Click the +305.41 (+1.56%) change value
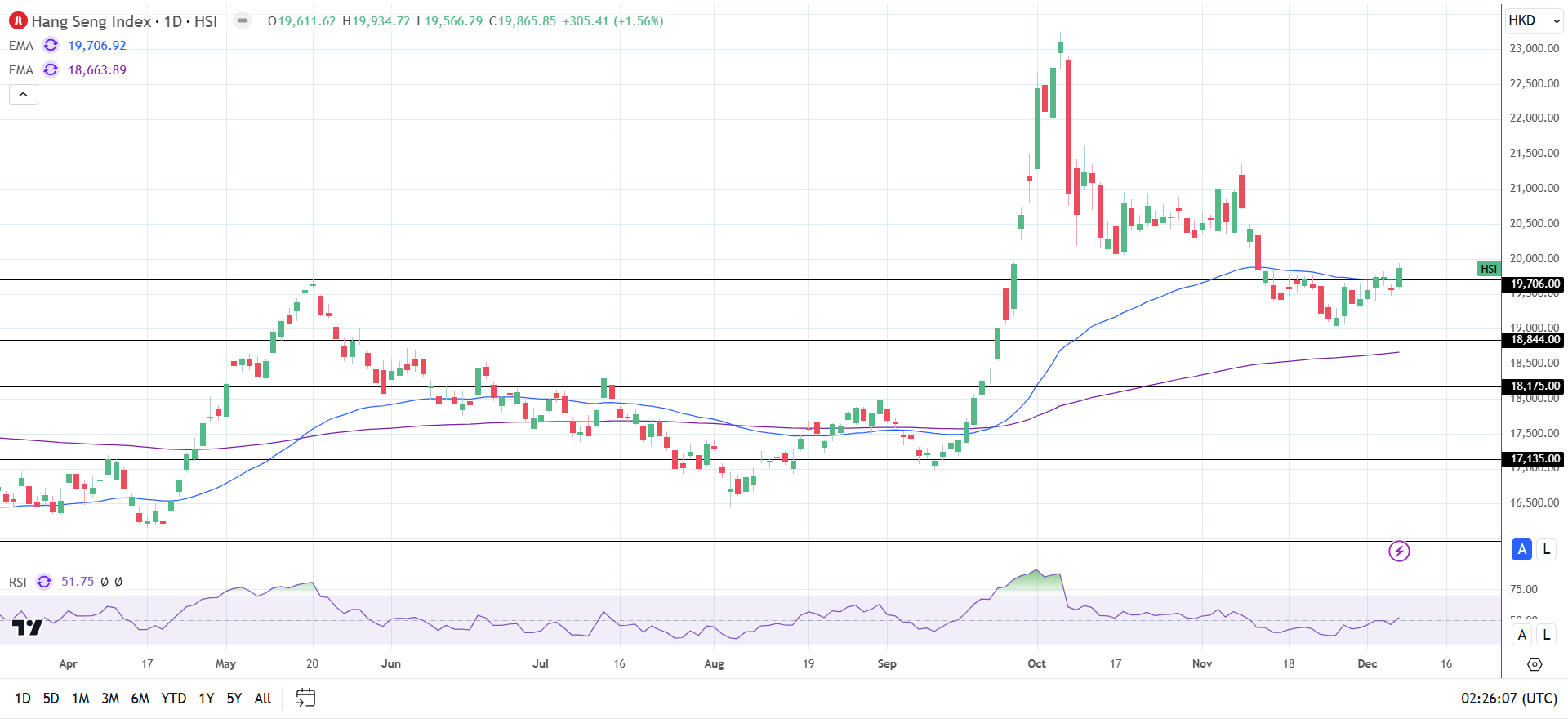This screenshot has width=1568, height=719. click(x=612, y=21)
